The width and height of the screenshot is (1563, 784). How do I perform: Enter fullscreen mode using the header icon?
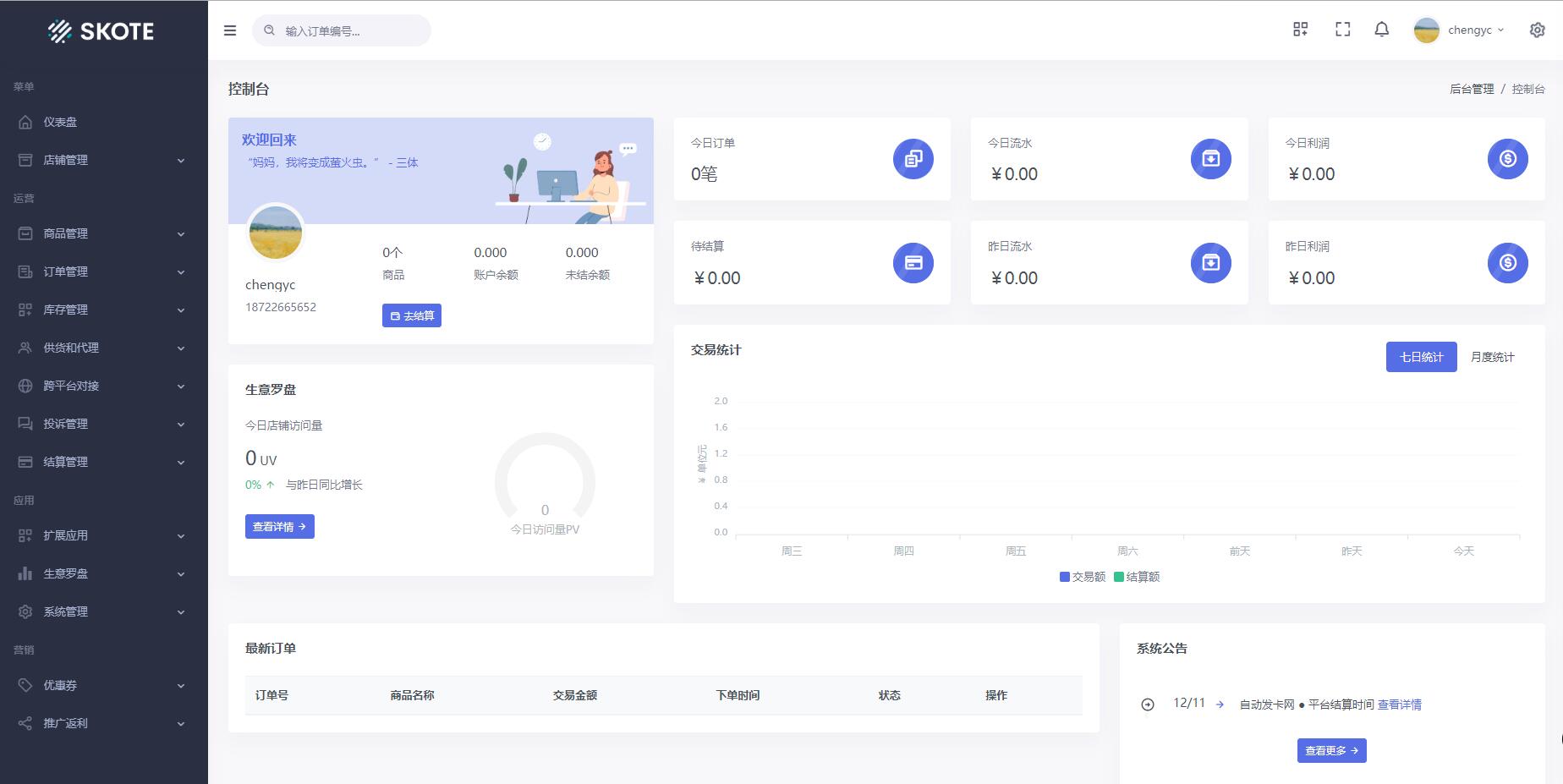coord(1342,30)
